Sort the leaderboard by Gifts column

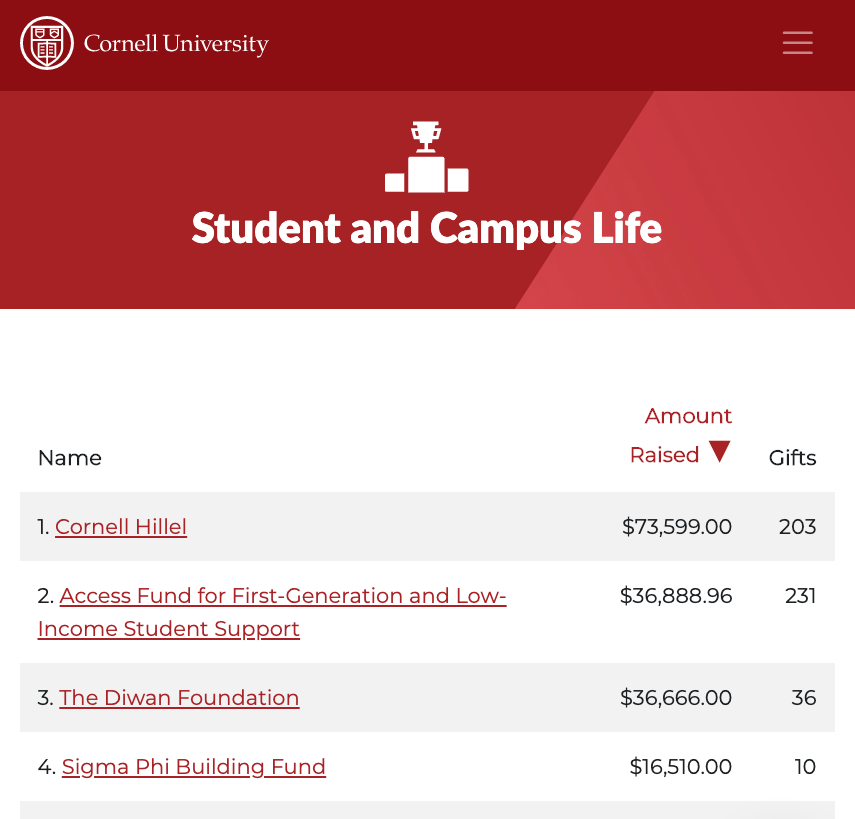pos(792,458)
